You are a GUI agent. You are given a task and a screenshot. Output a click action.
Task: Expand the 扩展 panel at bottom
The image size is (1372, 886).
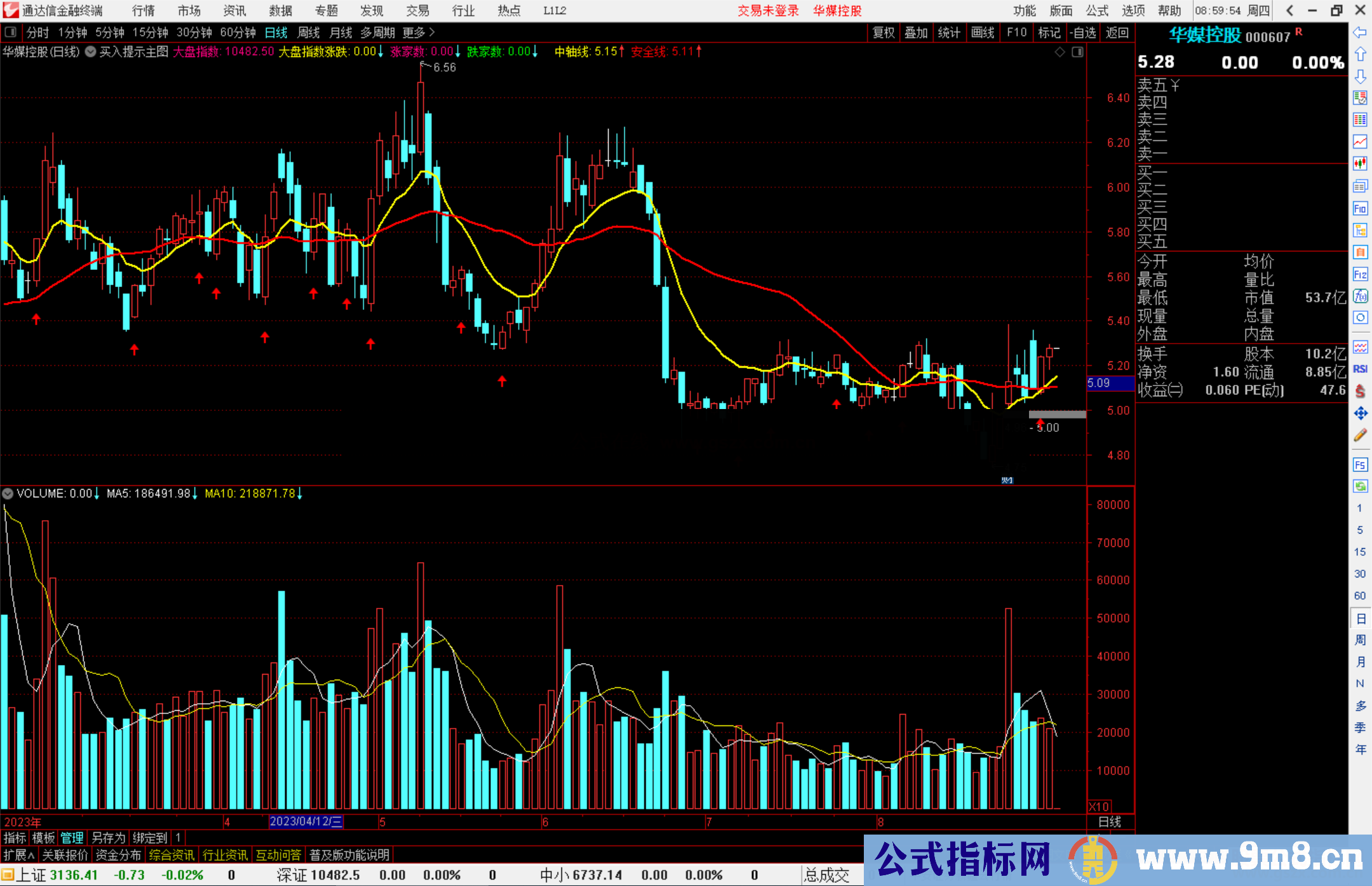point(18,855)
